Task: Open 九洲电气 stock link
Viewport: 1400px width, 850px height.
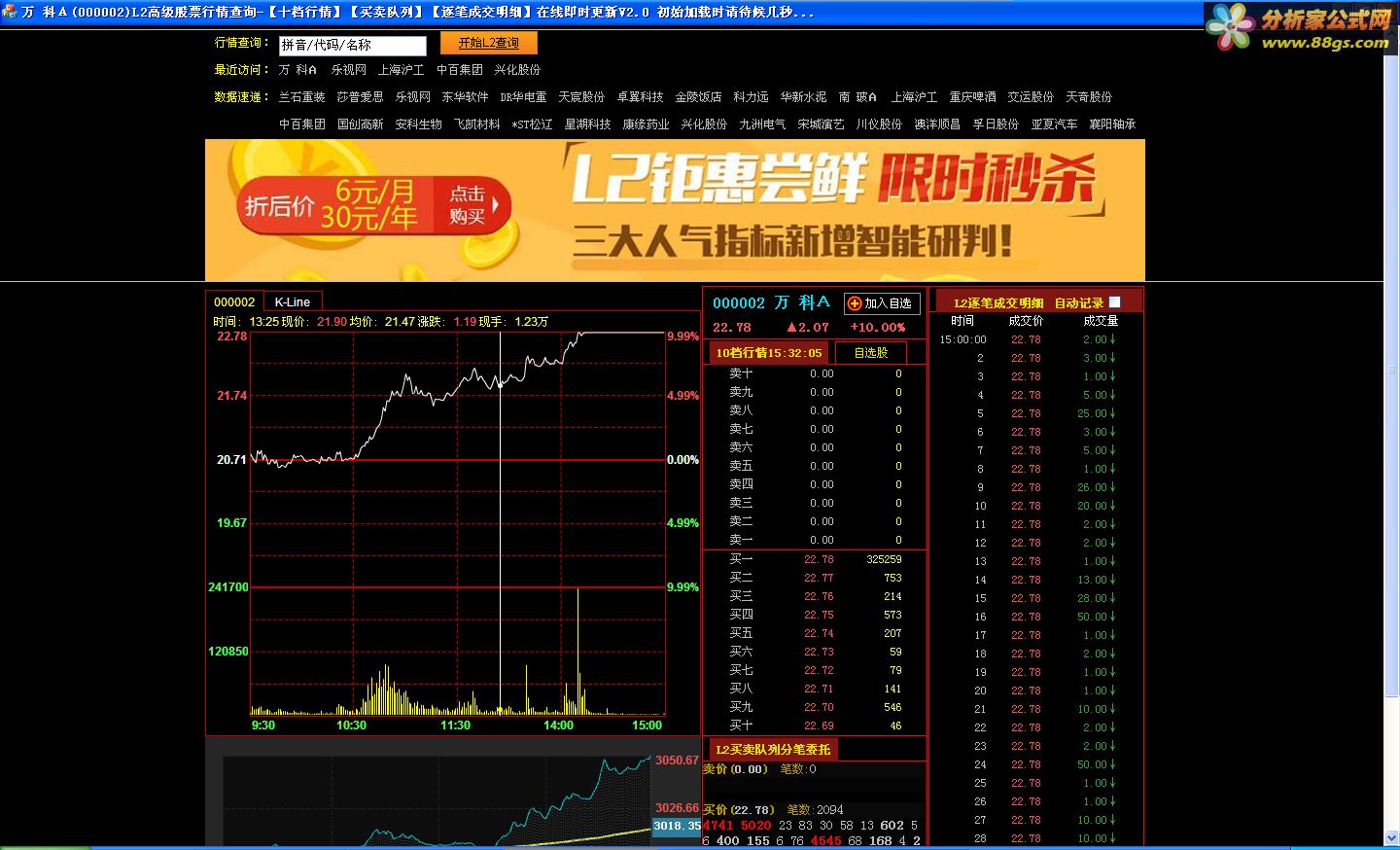Action: (x=762, y=124)
